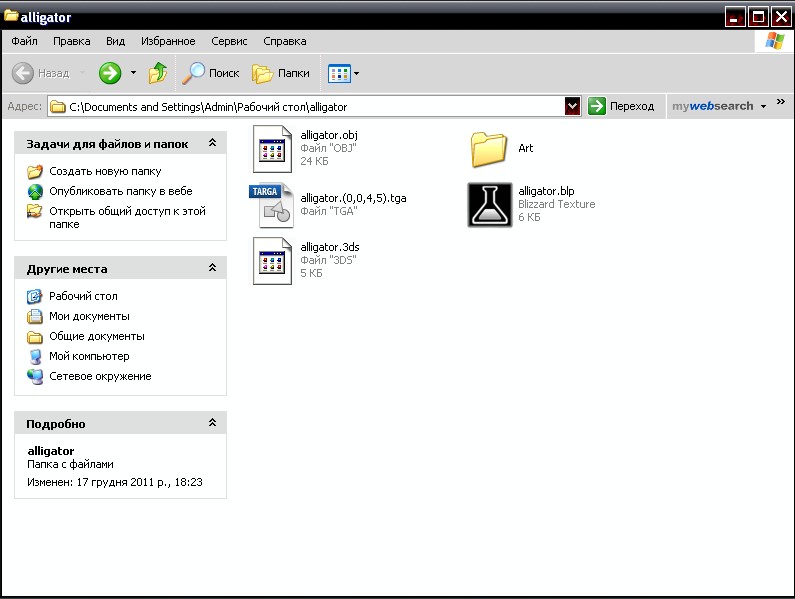Screen dimensions: 795x599
Task: Click the alligator.obj file name
Action: [329, 135]
